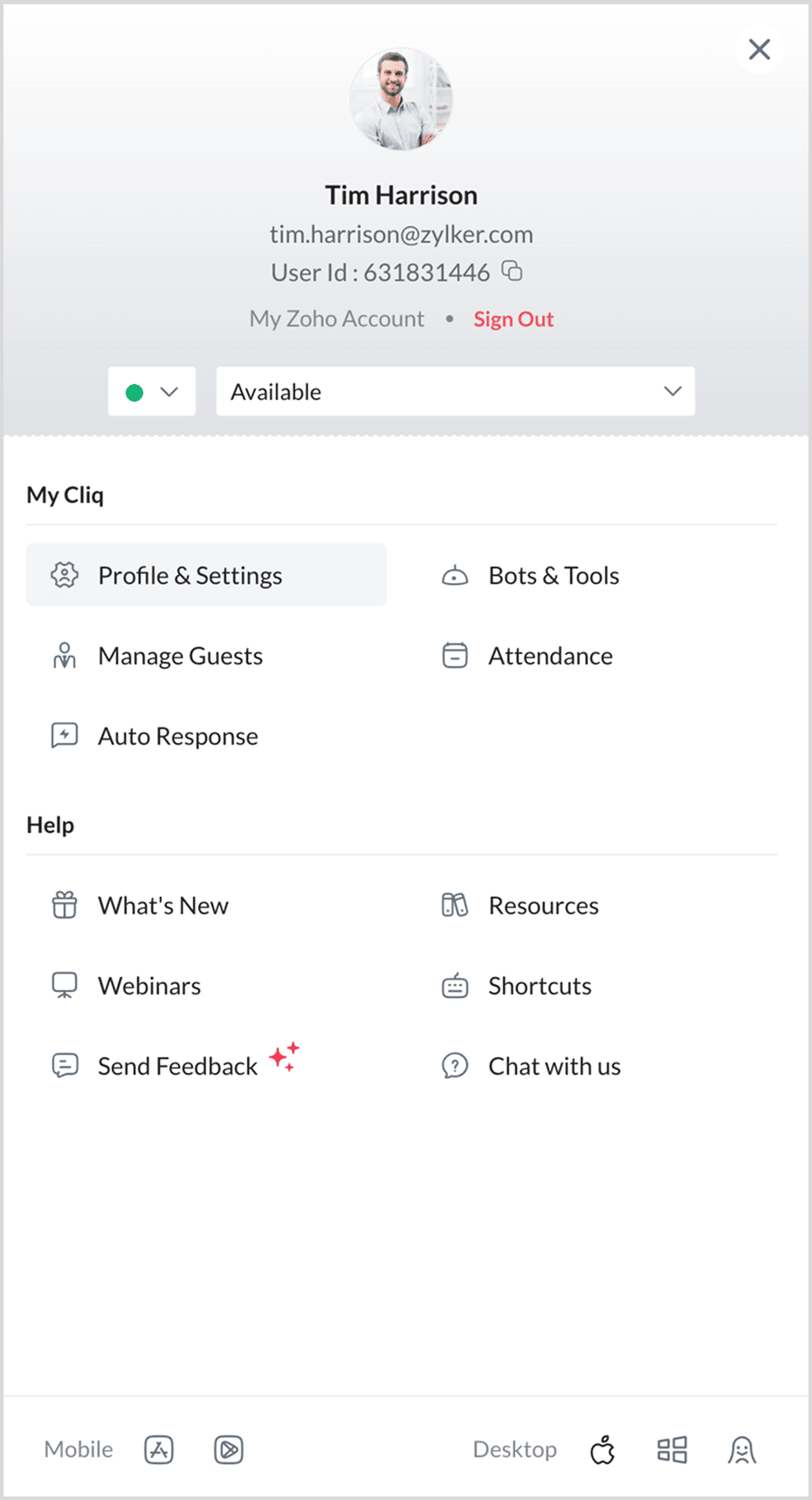Open the Mac desktop app download icon
Screen dimensions: 812x1500
[x=602, y=1449]
